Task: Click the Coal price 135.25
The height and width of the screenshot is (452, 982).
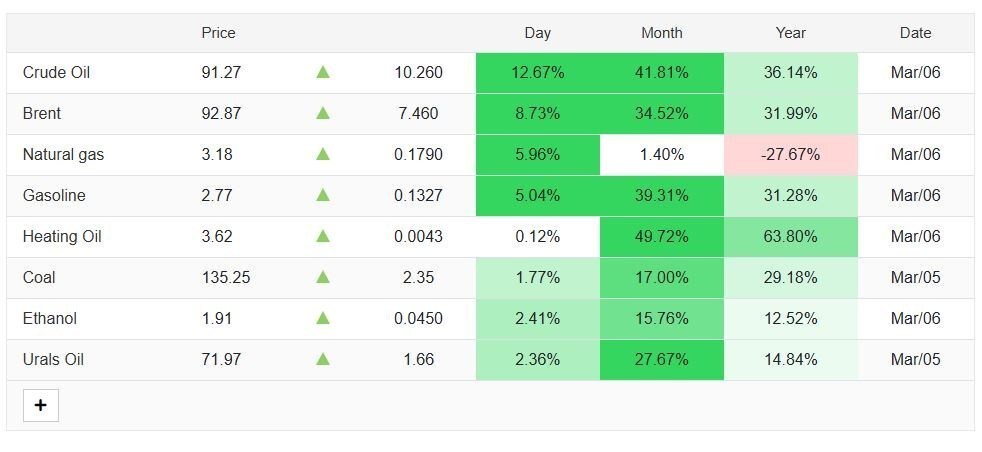Action: 225,277
